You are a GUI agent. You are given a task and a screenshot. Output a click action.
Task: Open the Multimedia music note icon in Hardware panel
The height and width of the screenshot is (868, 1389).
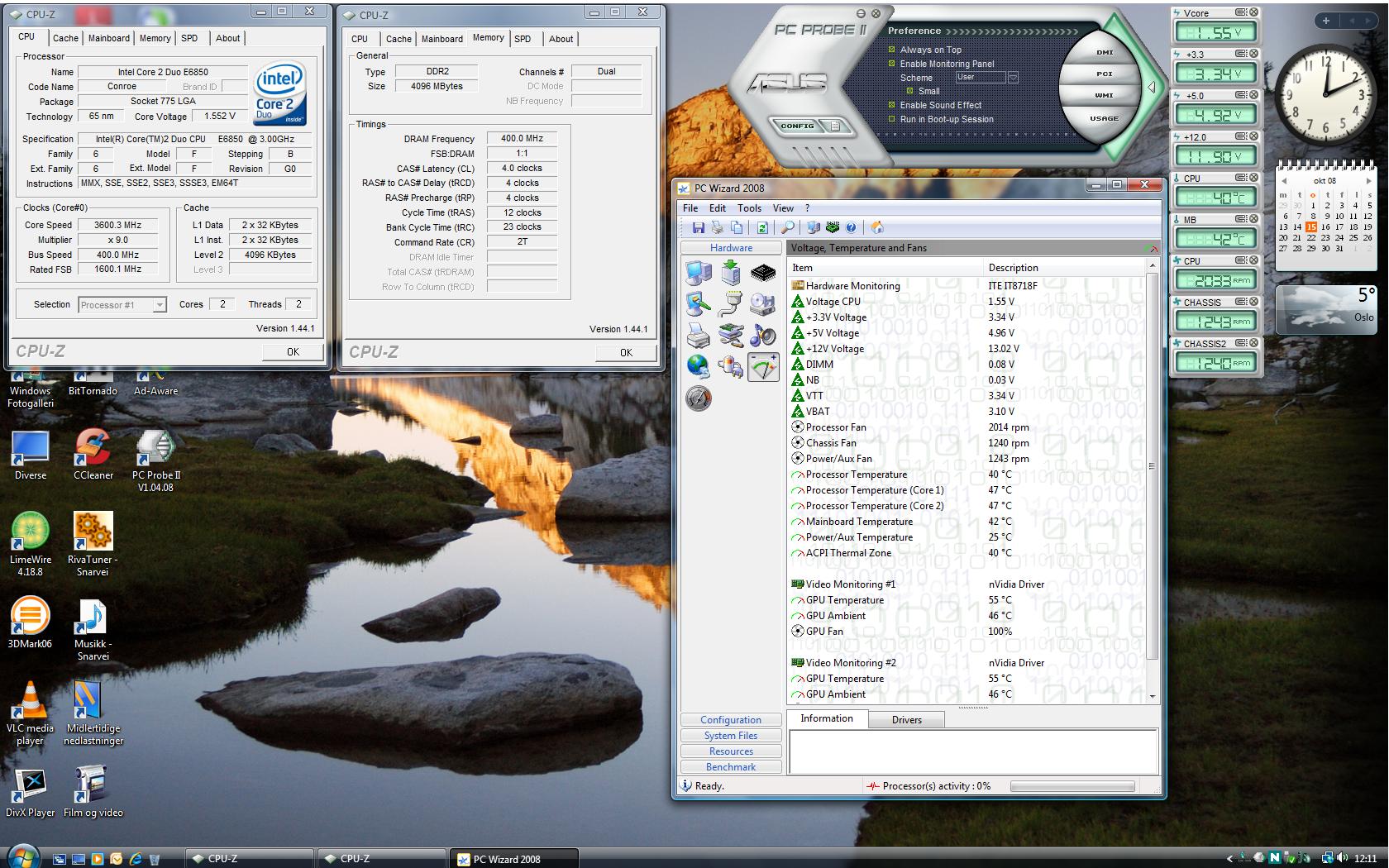coord(763,335)
